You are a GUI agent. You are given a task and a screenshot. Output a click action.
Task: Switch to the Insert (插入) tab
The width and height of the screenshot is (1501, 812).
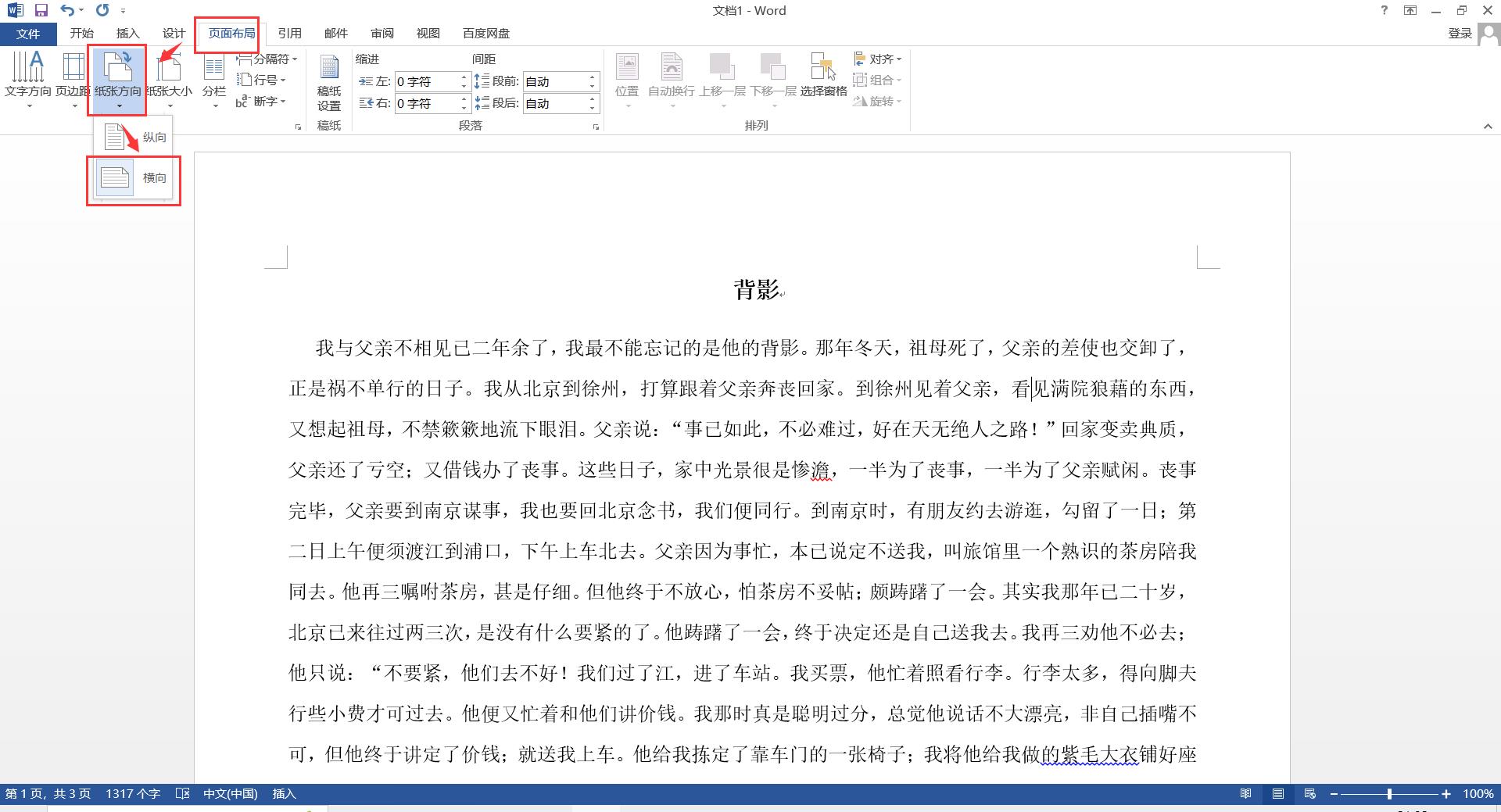pos(127,33)
